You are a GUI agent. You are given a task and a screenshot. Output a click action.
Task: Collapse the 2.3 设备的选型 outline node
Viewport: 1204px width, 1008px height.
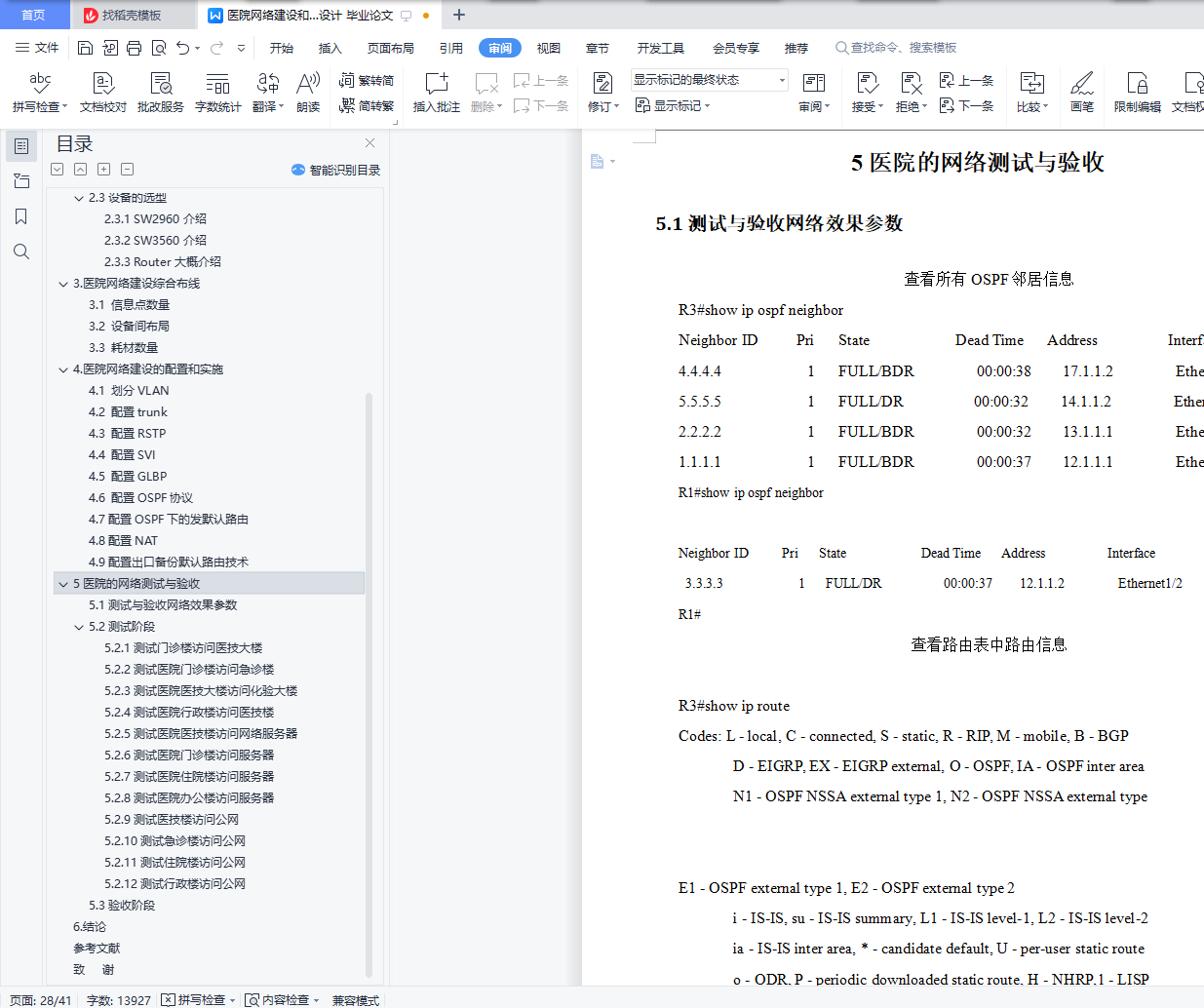pos(79,198)
